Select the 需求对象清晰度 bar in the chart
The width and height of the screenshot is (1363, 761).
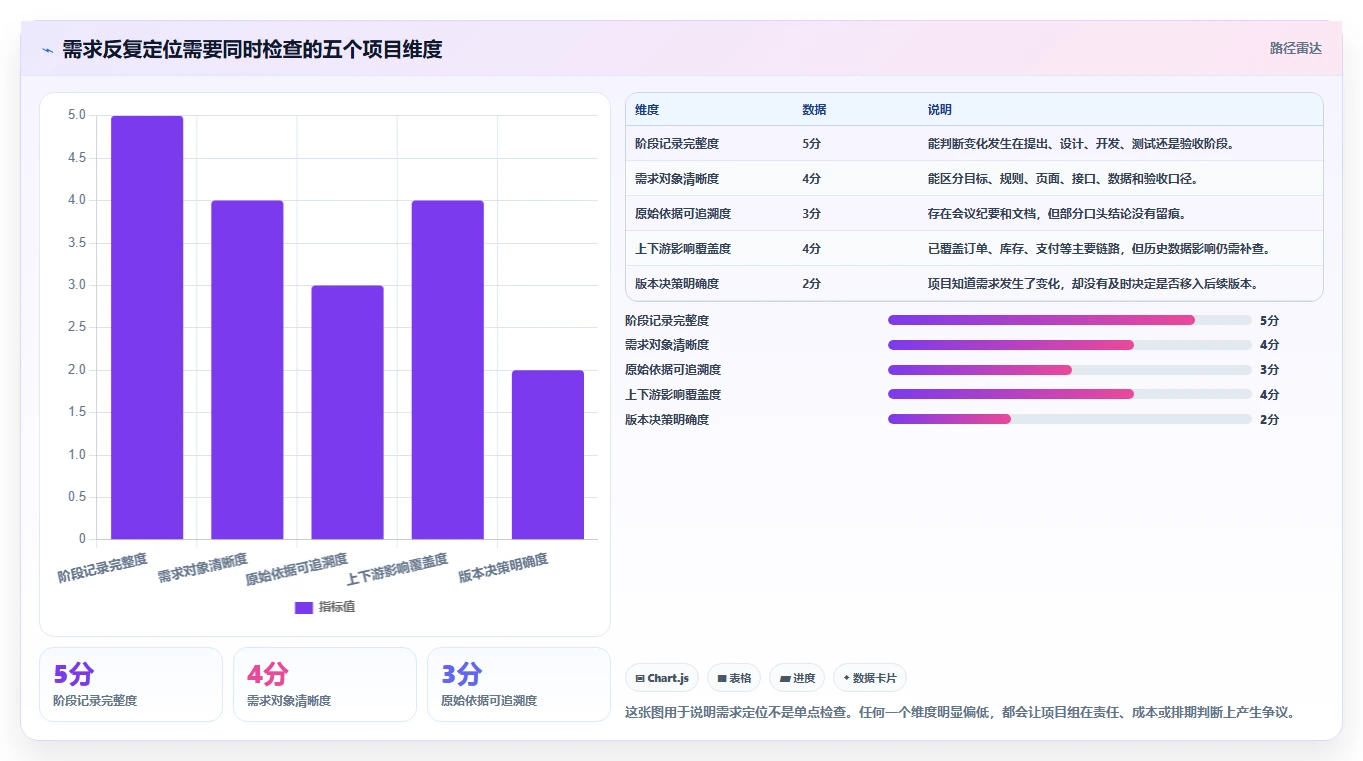[247, 370]
